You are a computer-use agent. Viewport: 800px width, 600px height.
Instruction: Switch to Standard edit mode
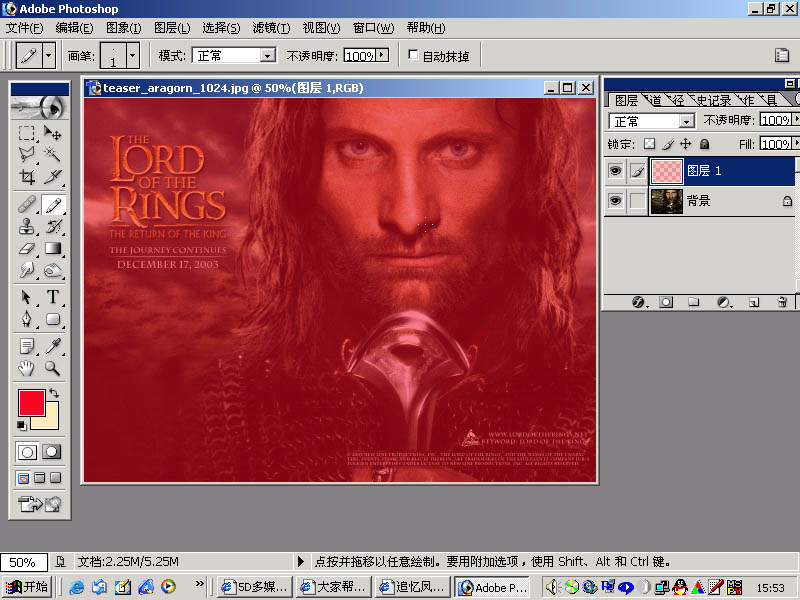tap(27, 452)
